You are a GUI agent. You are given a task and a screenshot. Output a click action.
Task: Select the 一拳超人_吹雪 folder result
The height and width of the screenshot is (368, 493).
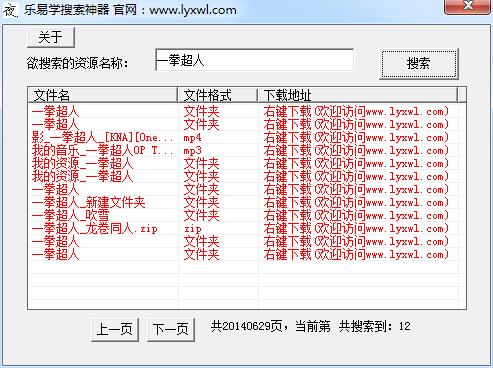click(x=247, y=215)
